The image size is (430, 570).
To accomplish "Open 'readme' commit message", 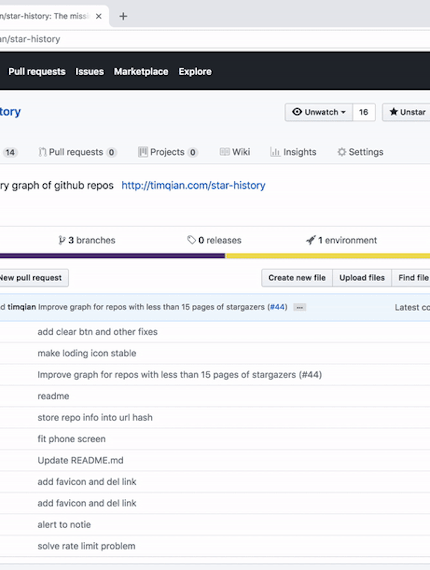I will pyautogui.click(x=53, y=396).
